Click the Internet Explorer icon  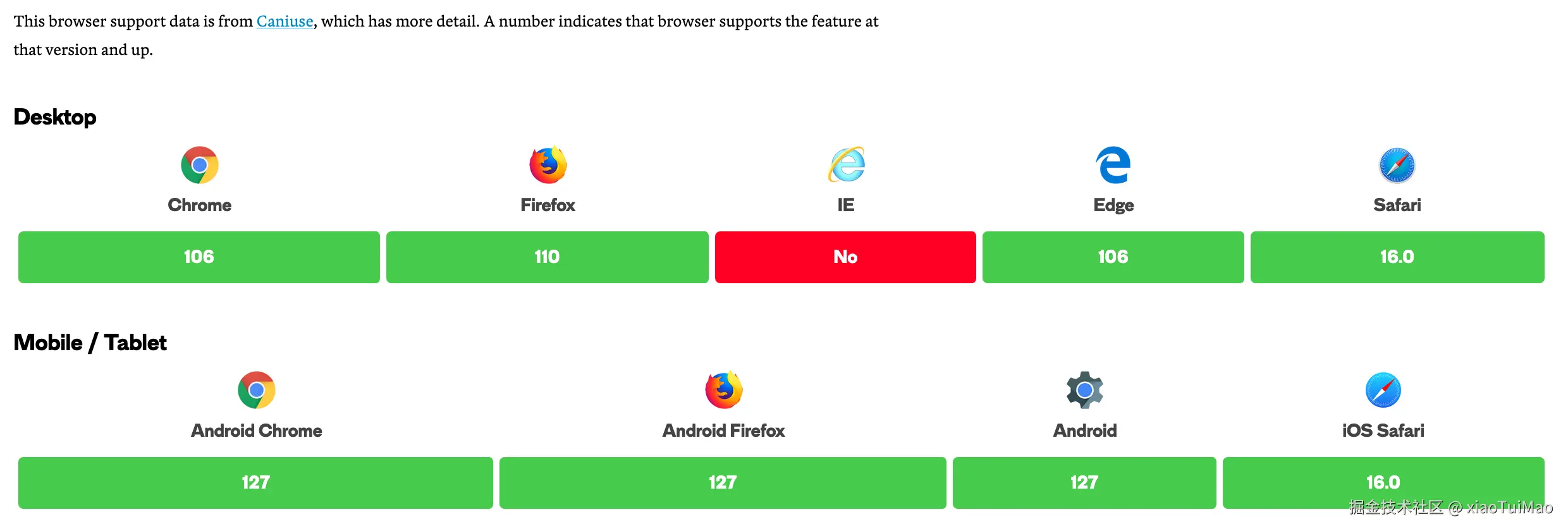pyautogui.click(x=846, y=164)
